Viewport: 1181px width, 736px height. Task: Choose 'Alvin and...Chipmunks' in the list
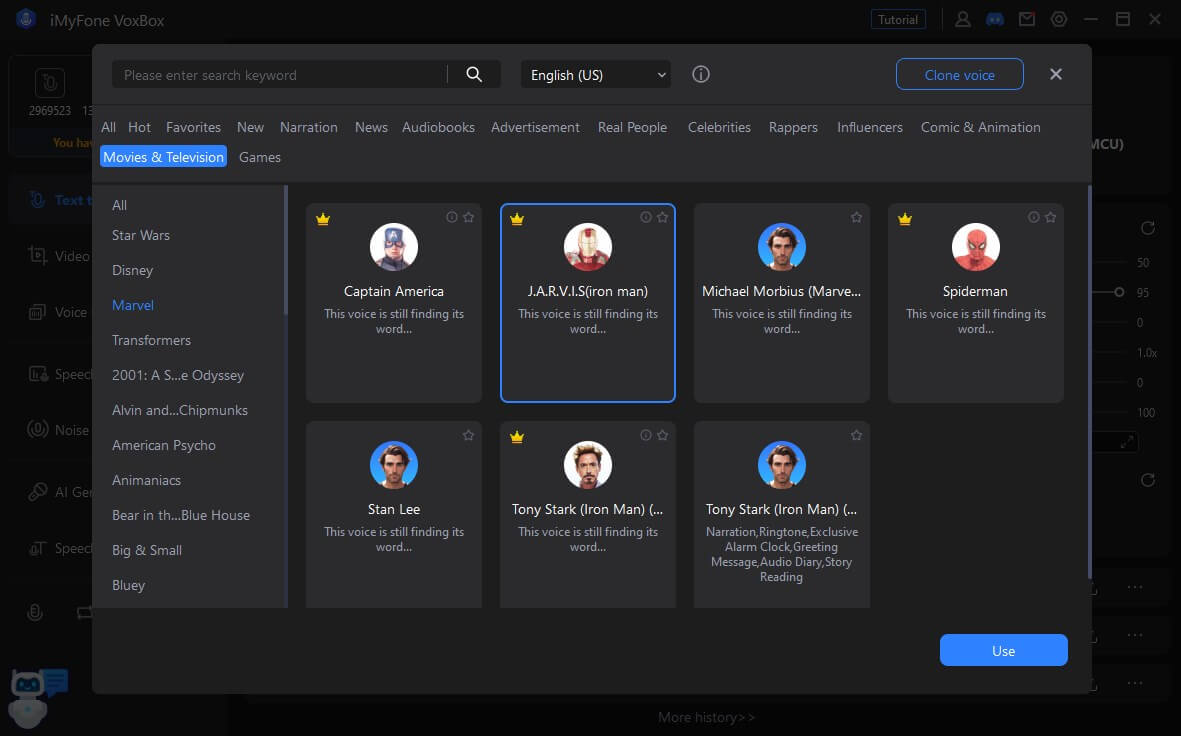point(180,410)
